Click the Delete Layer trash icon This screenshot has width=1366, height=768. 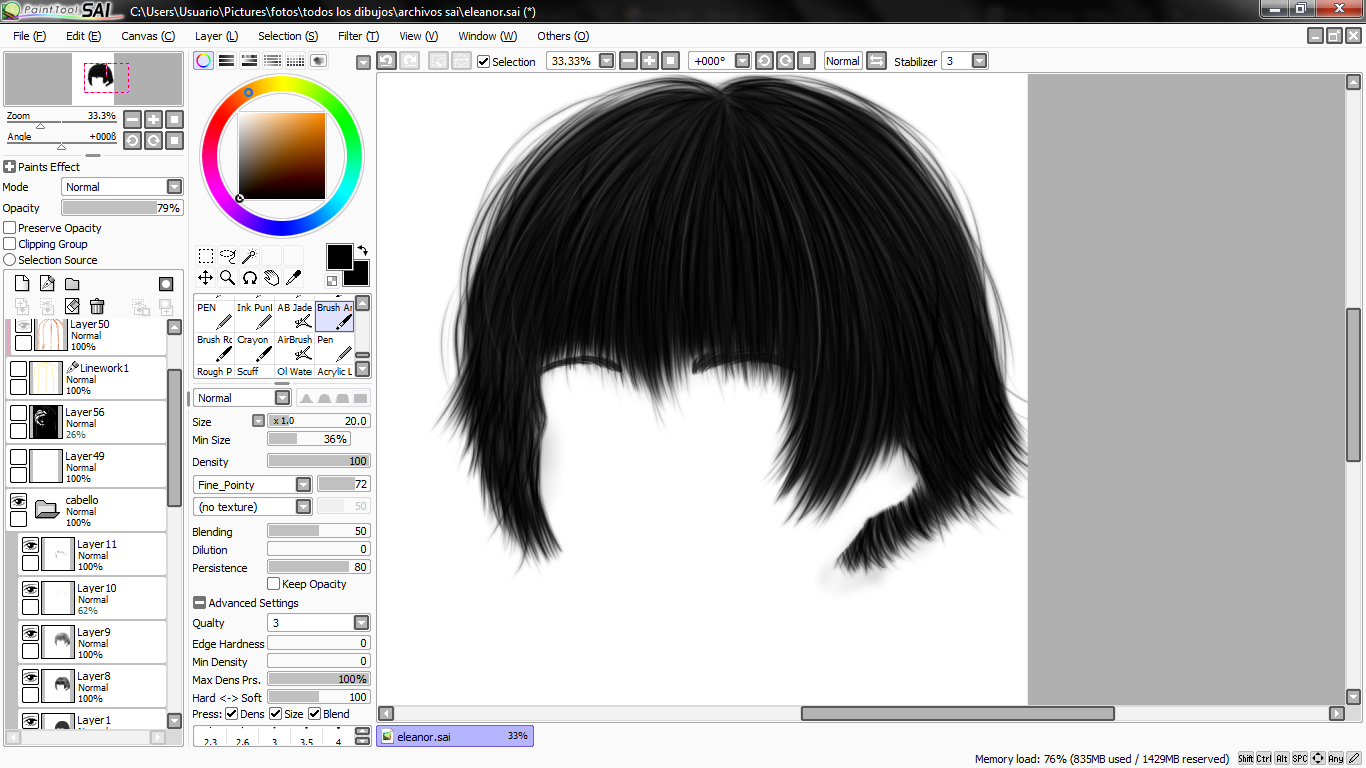[x=97, y=307]
